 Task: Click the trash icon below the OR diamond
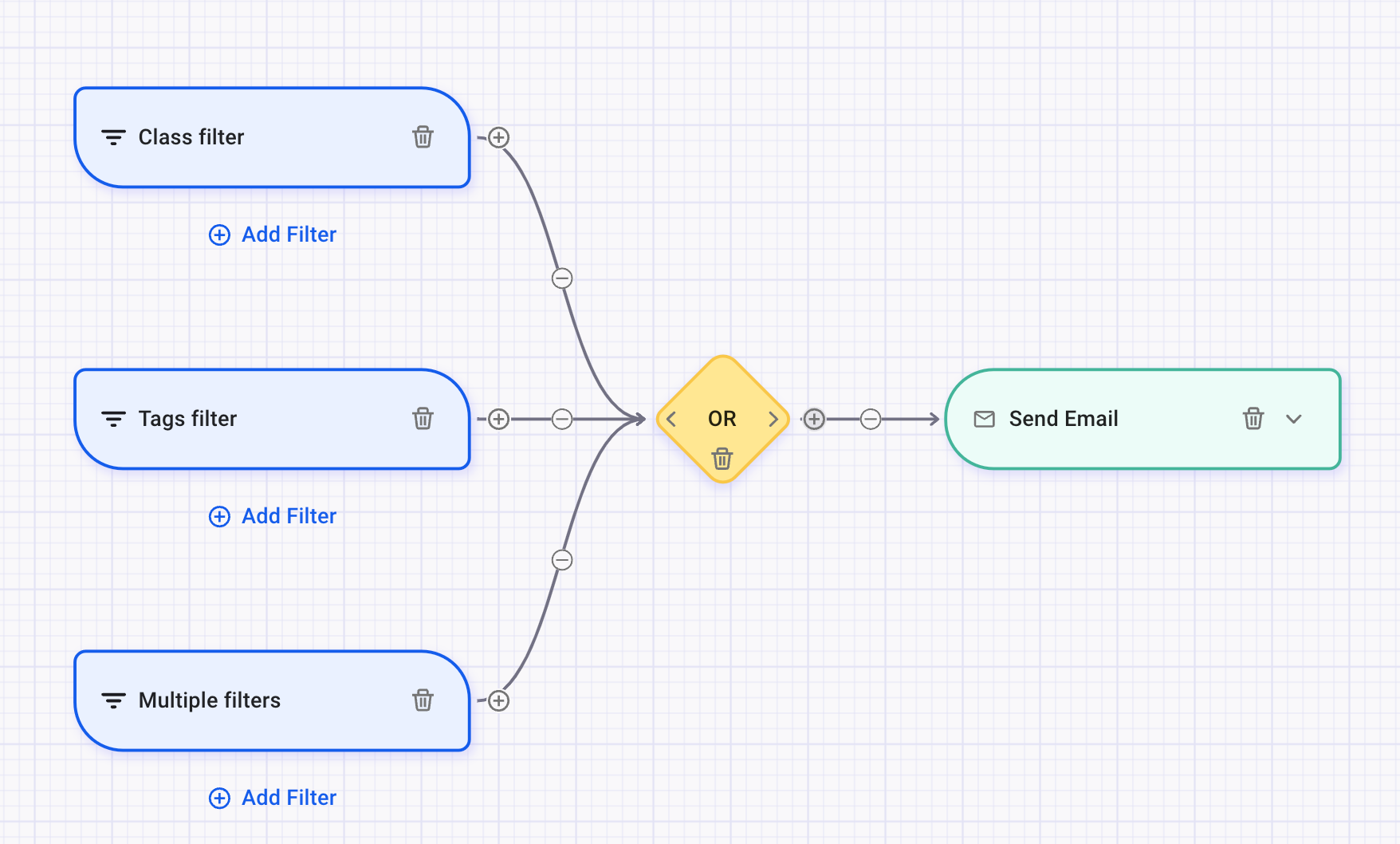722,459
